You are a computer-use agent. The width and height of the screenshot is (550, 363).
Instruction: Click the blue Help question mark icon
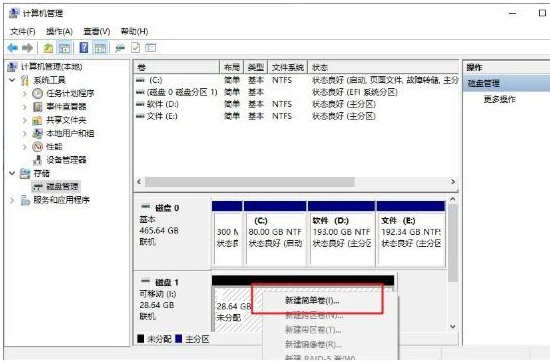pyautogui.click(x=84, y=47)
